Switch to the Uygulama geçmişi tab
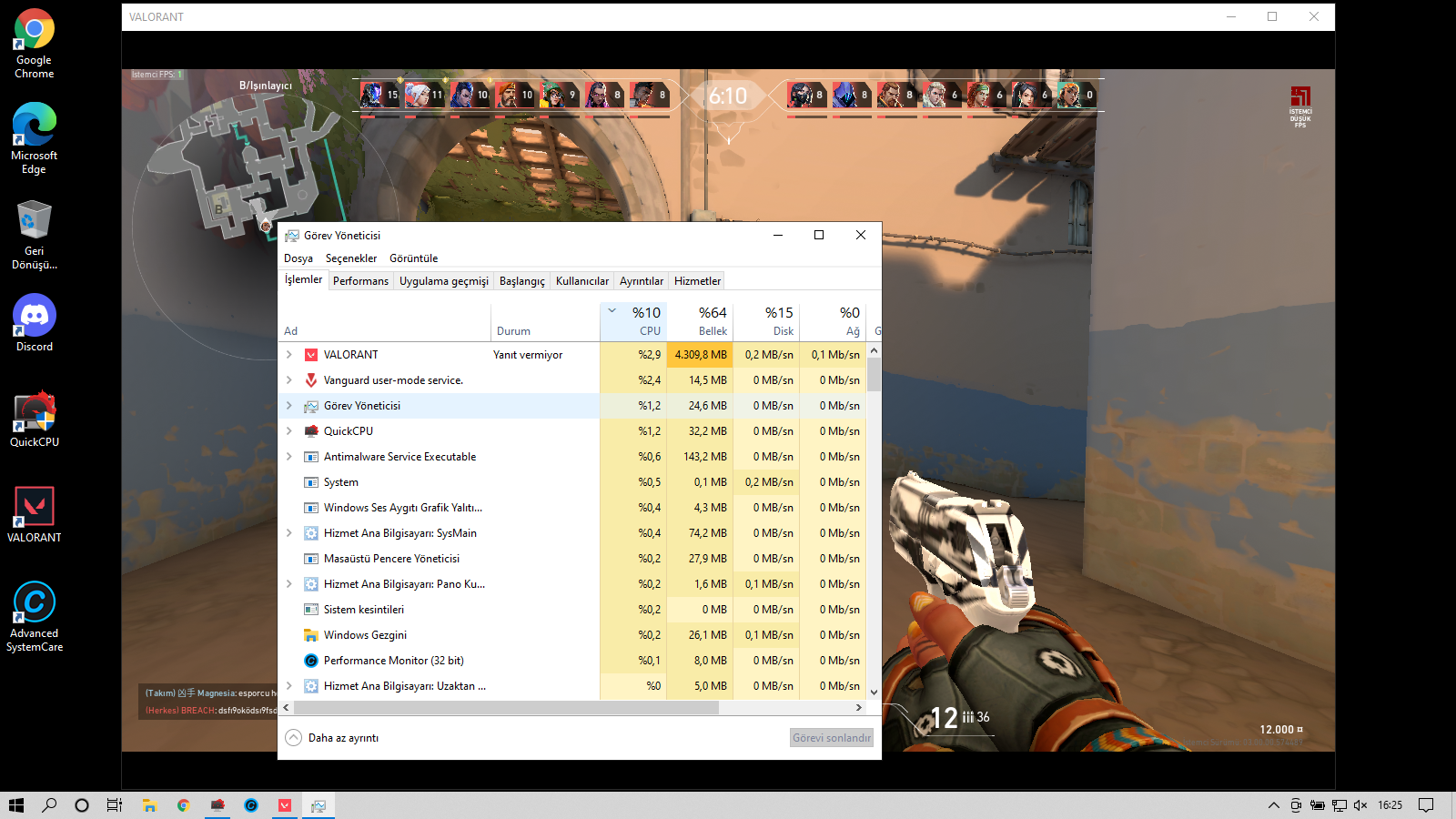 click(x=444, y=281)
